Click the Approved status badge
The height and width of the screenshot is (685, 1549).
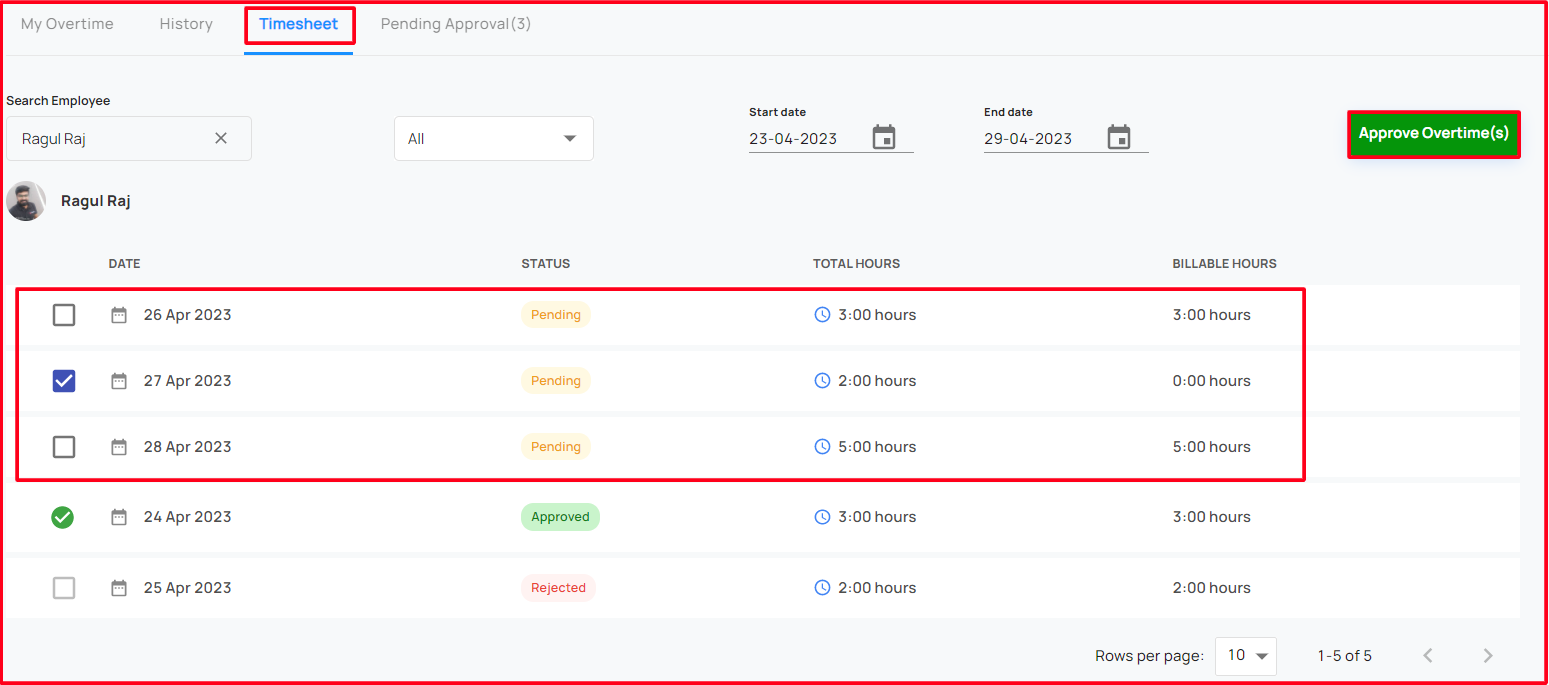coord(560,517)
